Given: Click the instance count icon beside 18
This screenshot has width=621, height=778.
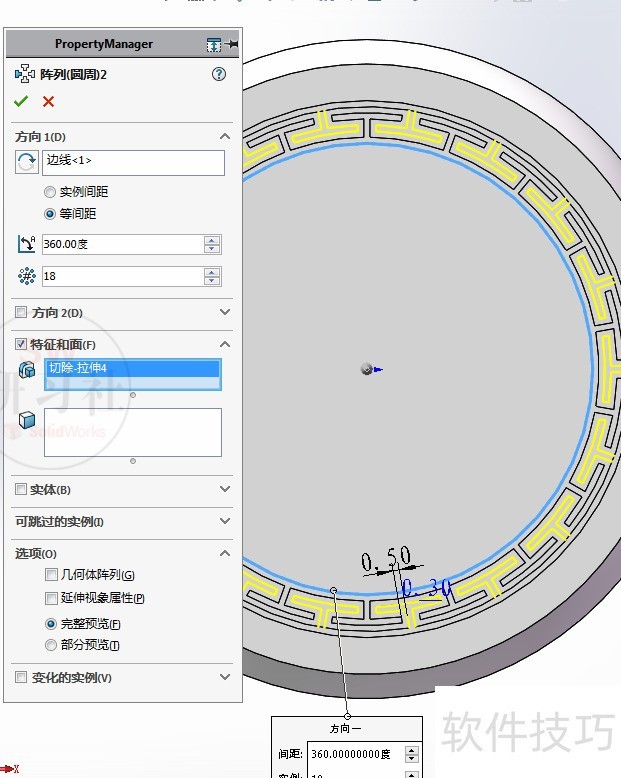Looking at the screenshot, I should click(26, 277).
